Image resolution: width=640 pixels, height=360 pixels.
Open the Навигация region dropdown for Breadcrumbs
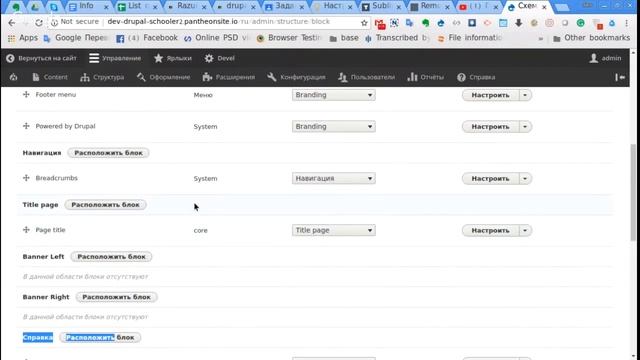[333, 178]
